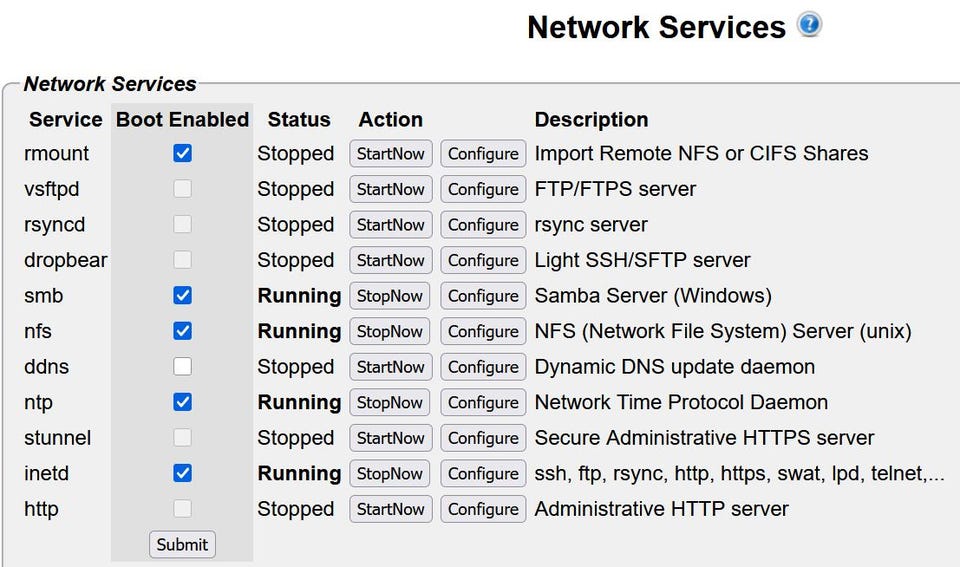Click StartNow for vsftpd
960x567 pixels.
click(x=391, y=189)
